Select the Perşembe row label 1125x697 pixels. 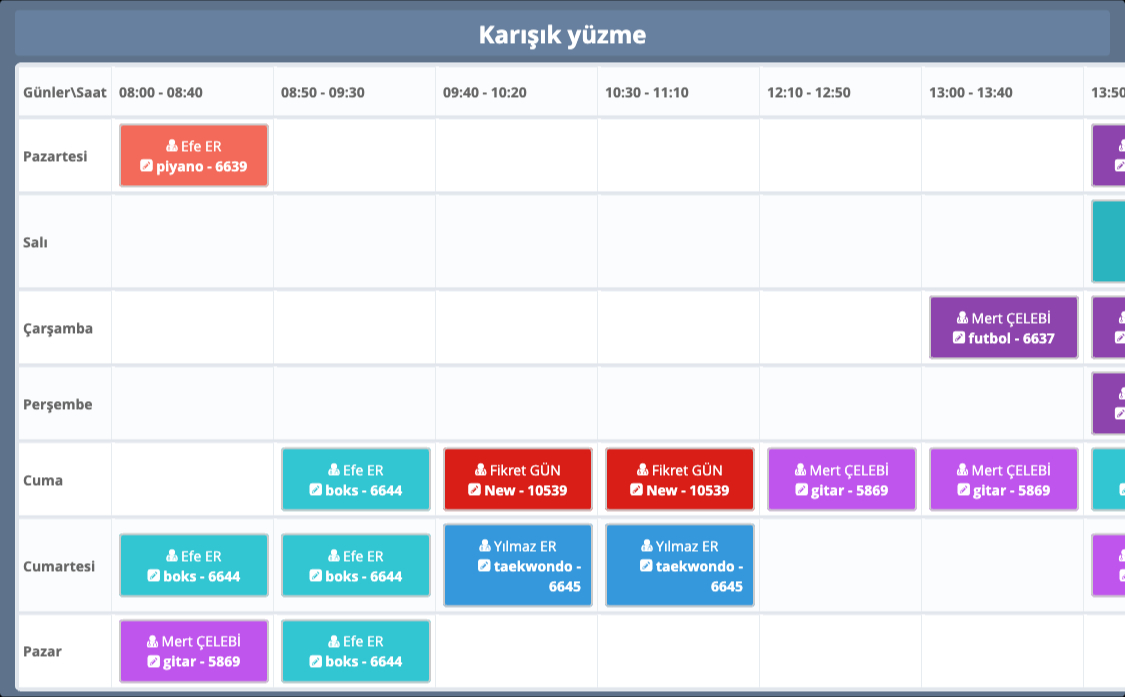57,404
